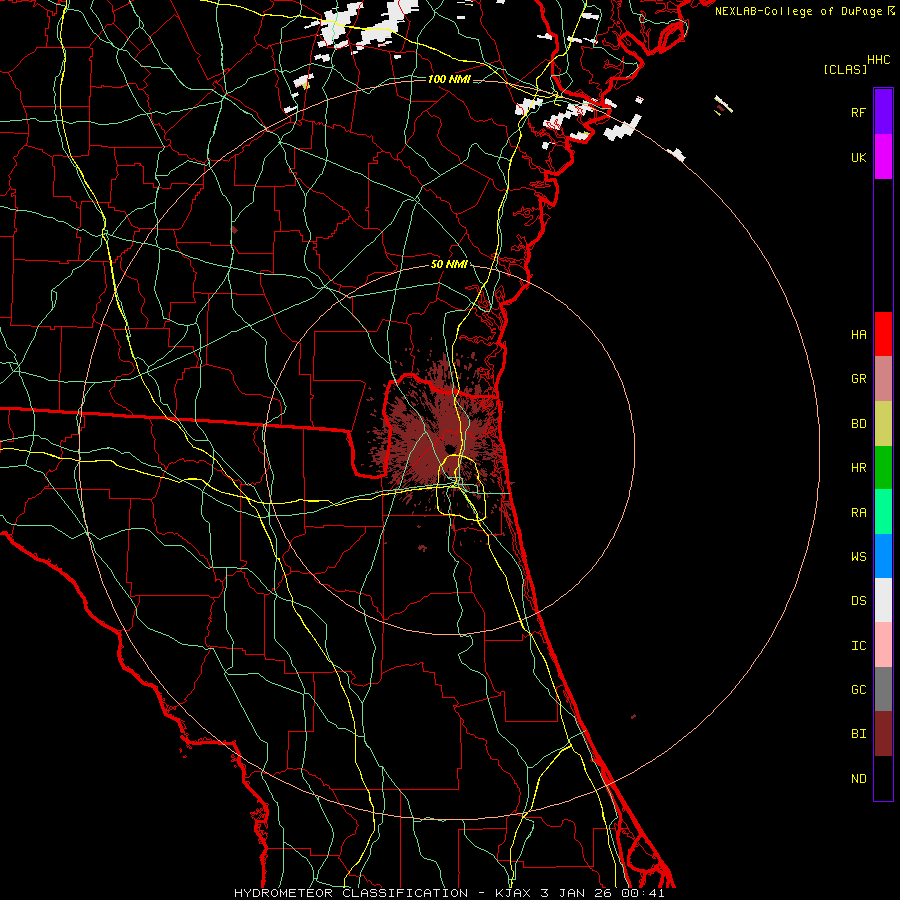Click the HA legend label
900x900 pixels.
pos(858,335)
